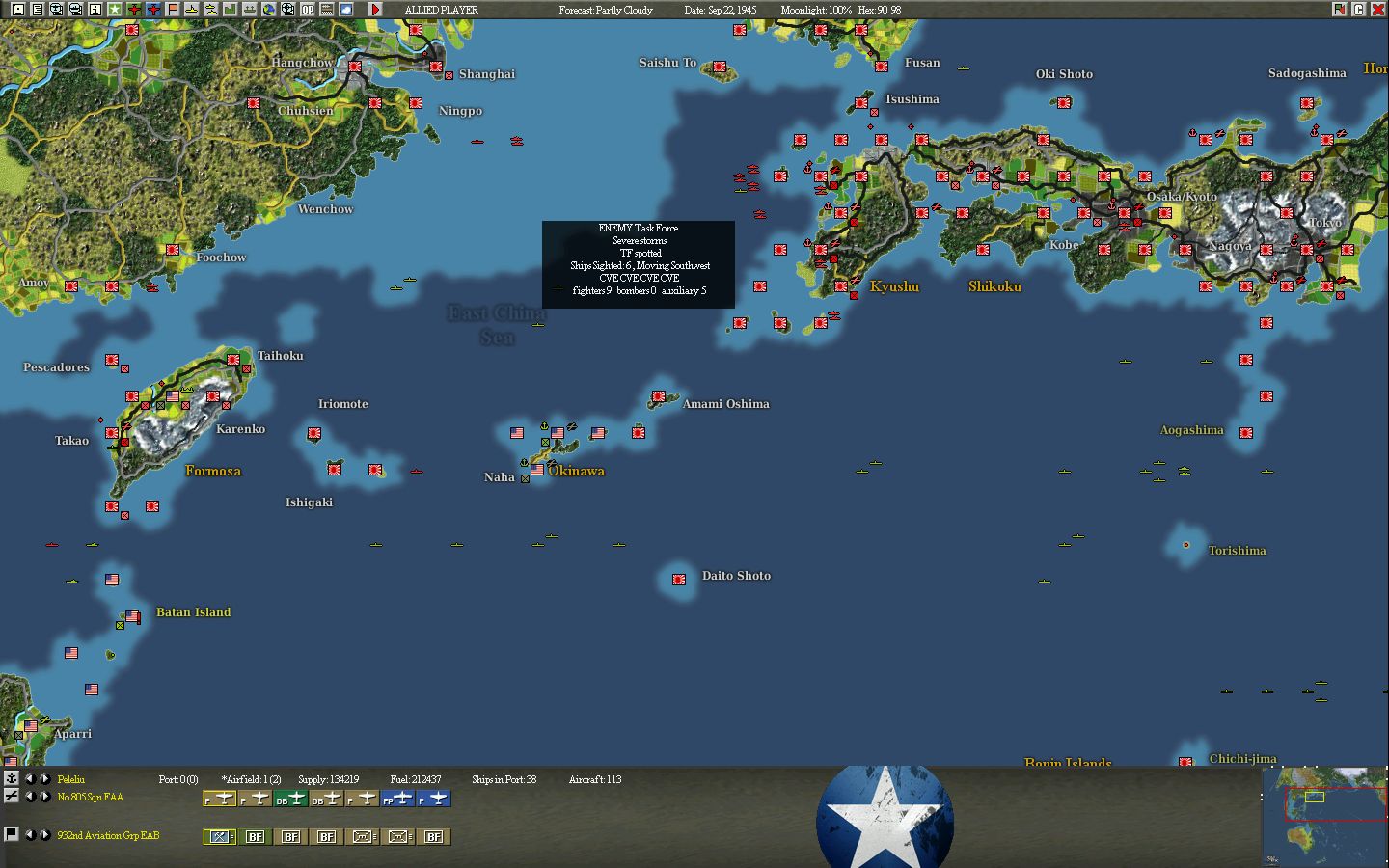Click the anchor icon beside Peleliu
Screen dimensions: 1389x868
(x=12, y=778)
